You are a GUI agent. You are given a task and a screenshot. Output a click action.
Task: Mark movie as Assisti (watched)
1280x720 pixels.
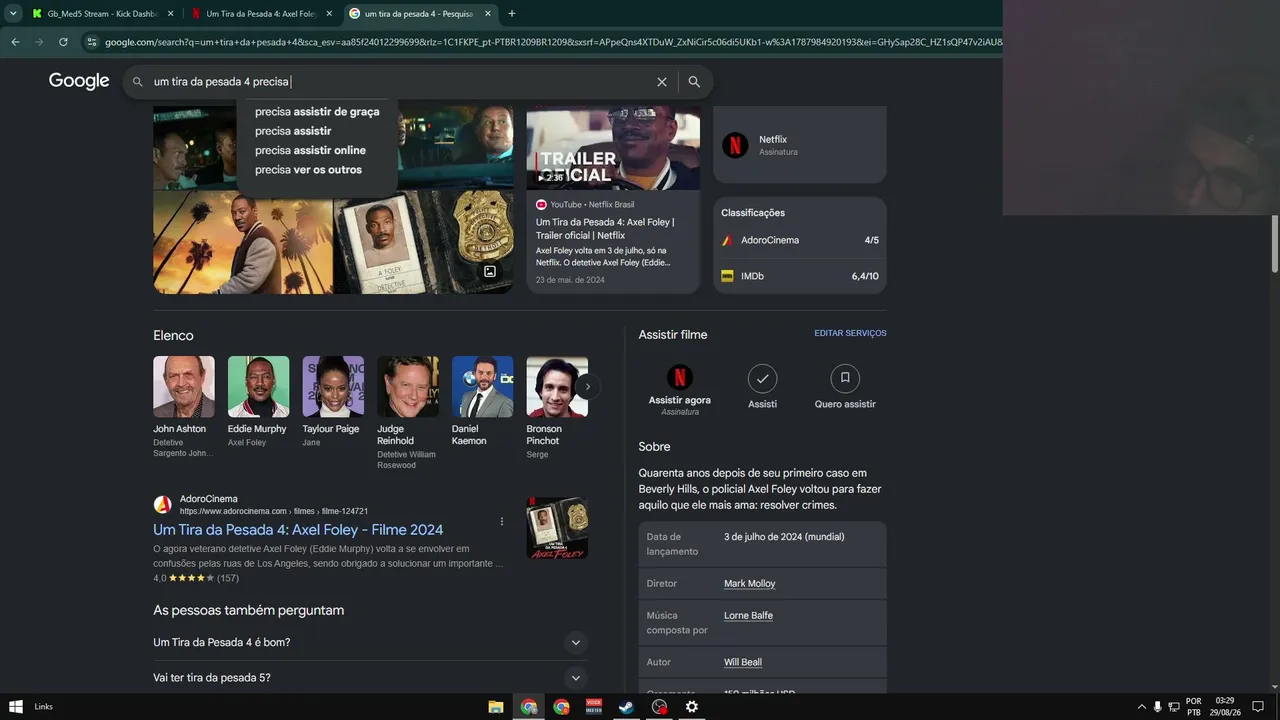tap(762, 387)
